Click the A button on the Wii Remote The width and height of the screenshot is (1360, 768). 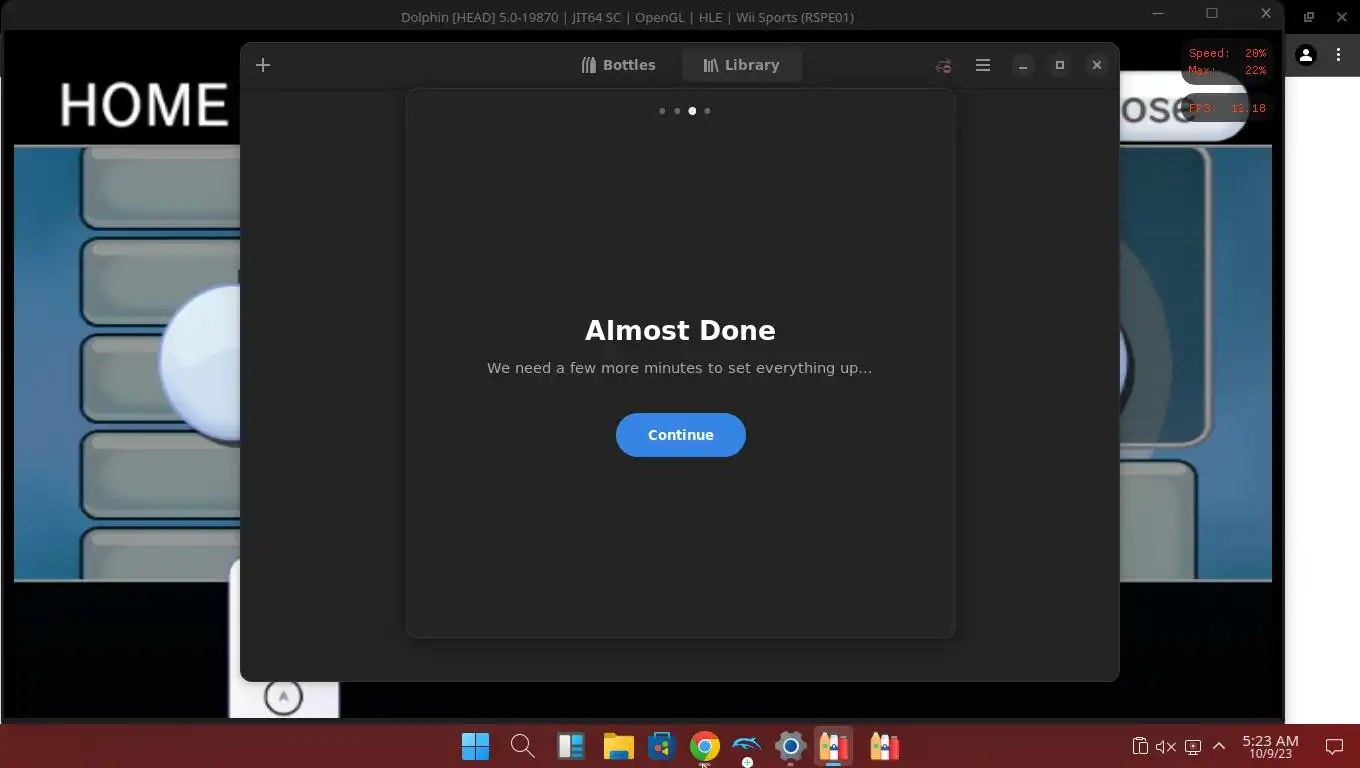point(283,696)
